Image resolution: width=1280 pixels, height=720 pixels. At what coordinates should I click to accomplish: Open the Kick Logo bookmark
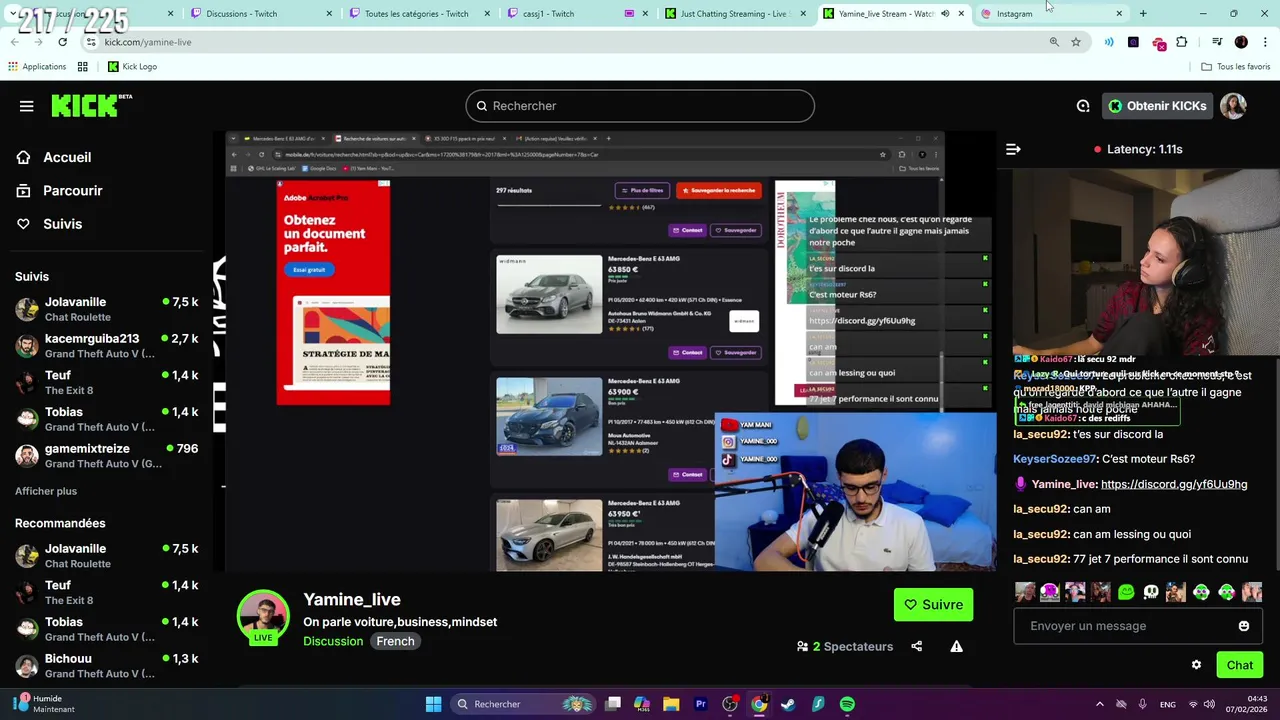132,67
